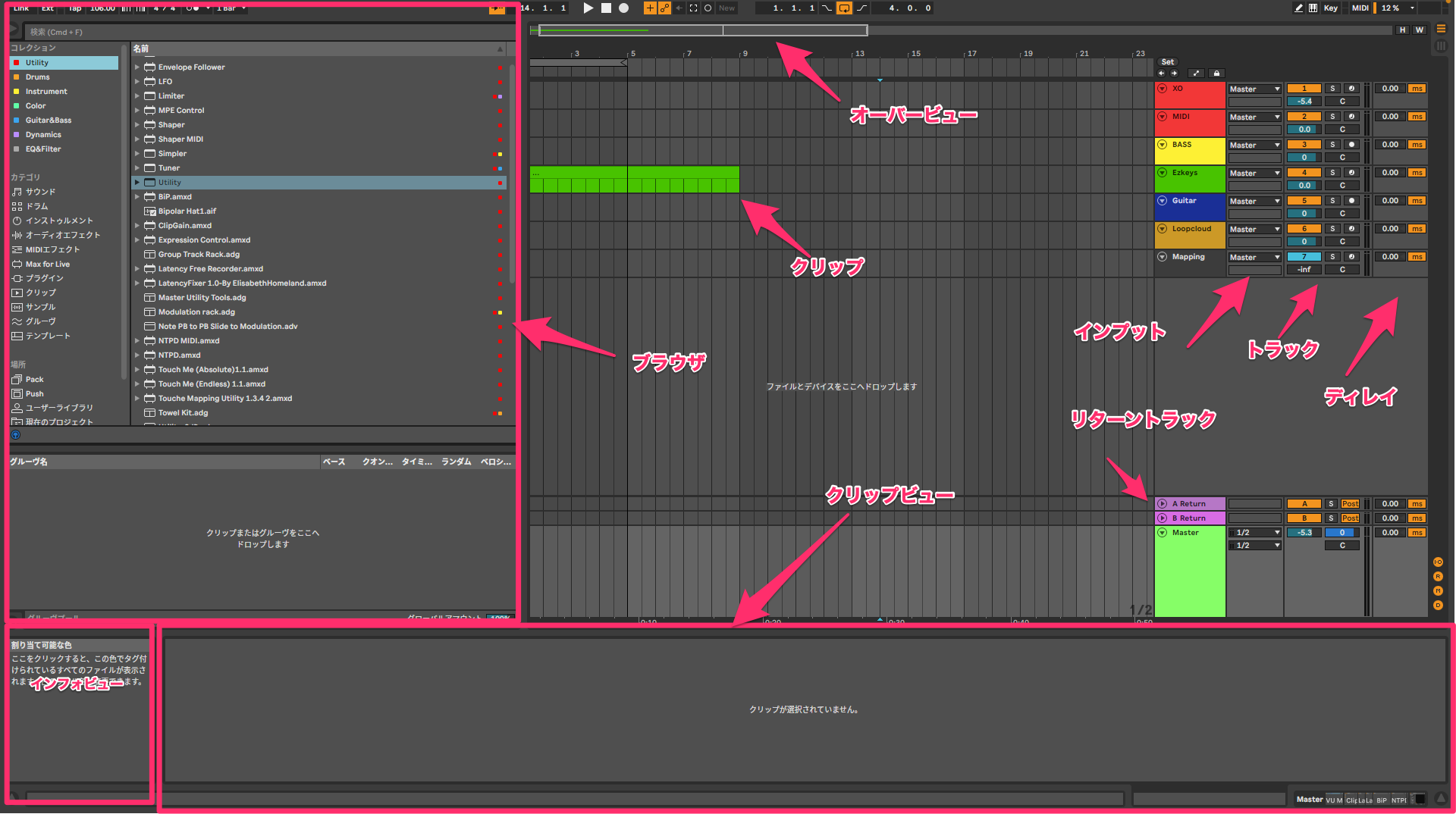Show the I-O section with round button
The image size is (1456, 814).
[x=1438, y=562]
